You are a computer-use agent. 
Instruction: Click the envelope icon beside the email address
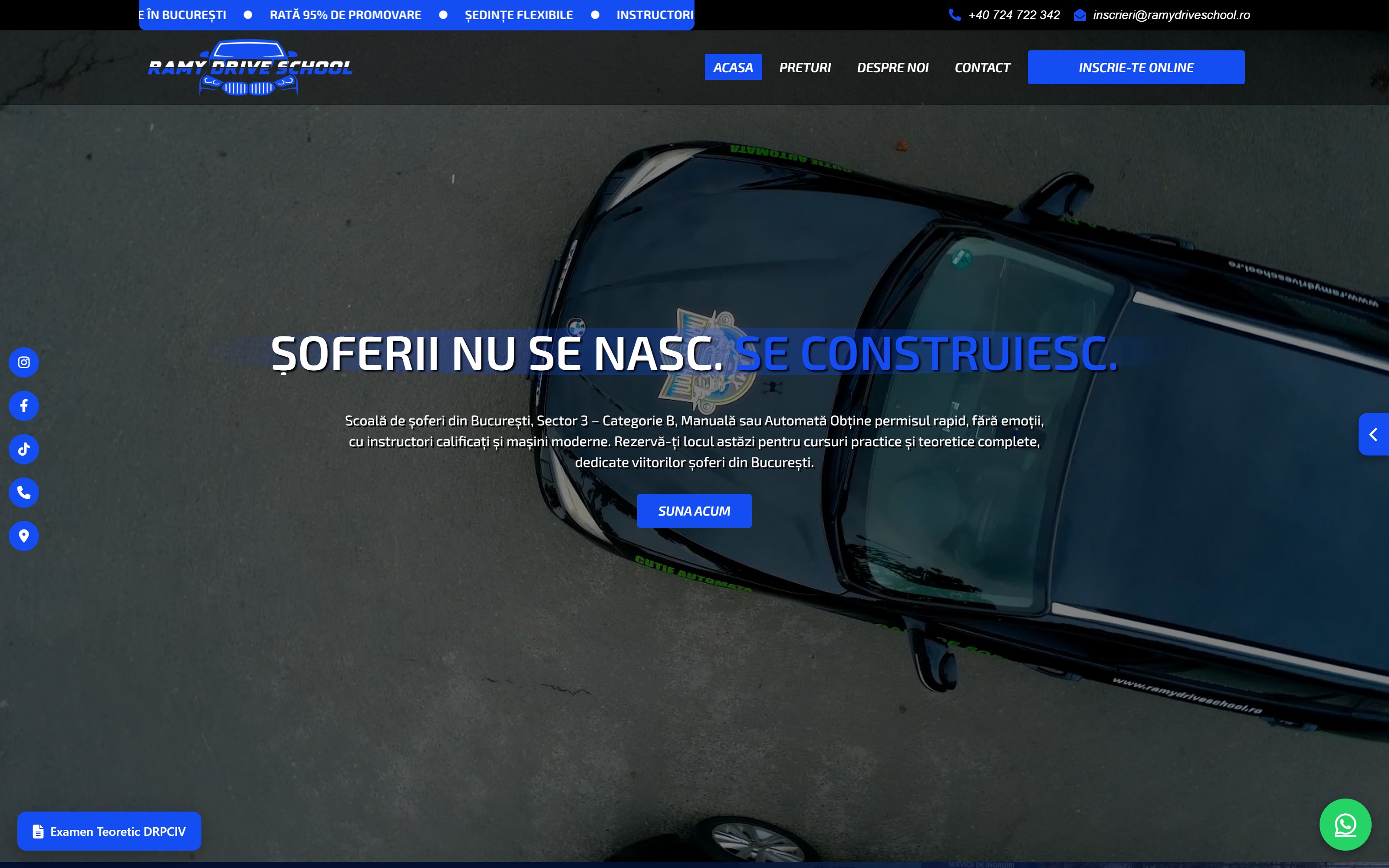[x=1080, y=15]
